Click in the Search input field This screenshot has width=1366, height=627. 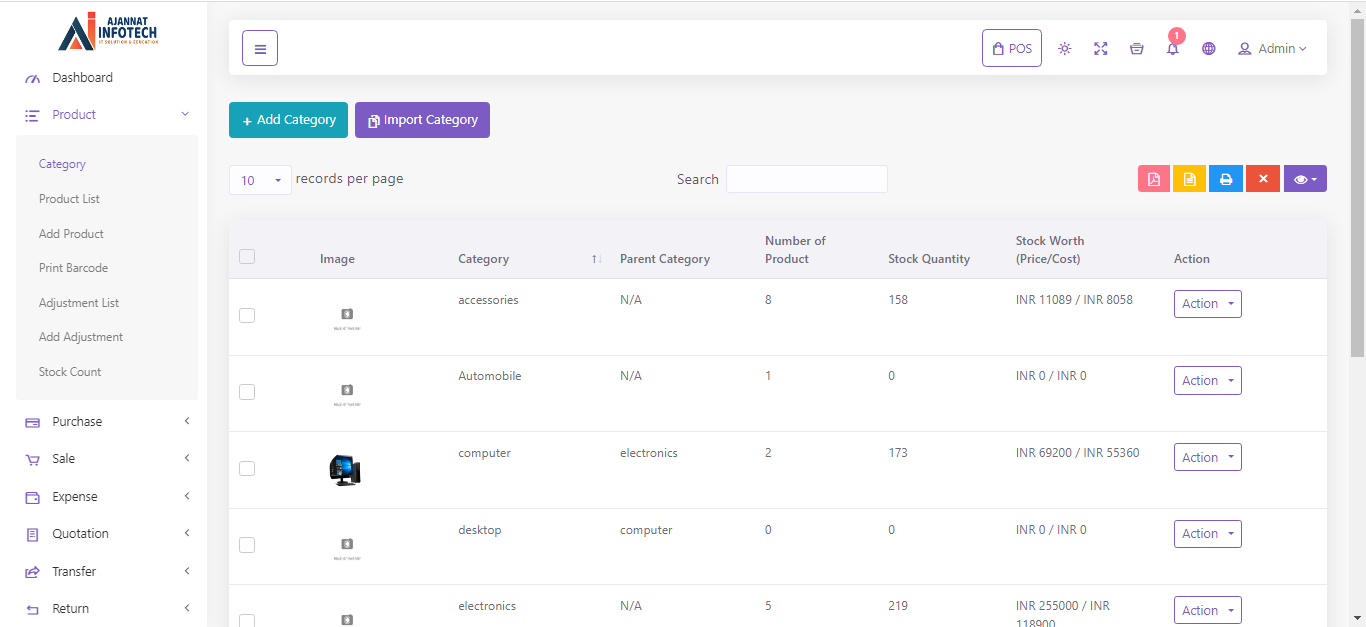tap(806, 179)
